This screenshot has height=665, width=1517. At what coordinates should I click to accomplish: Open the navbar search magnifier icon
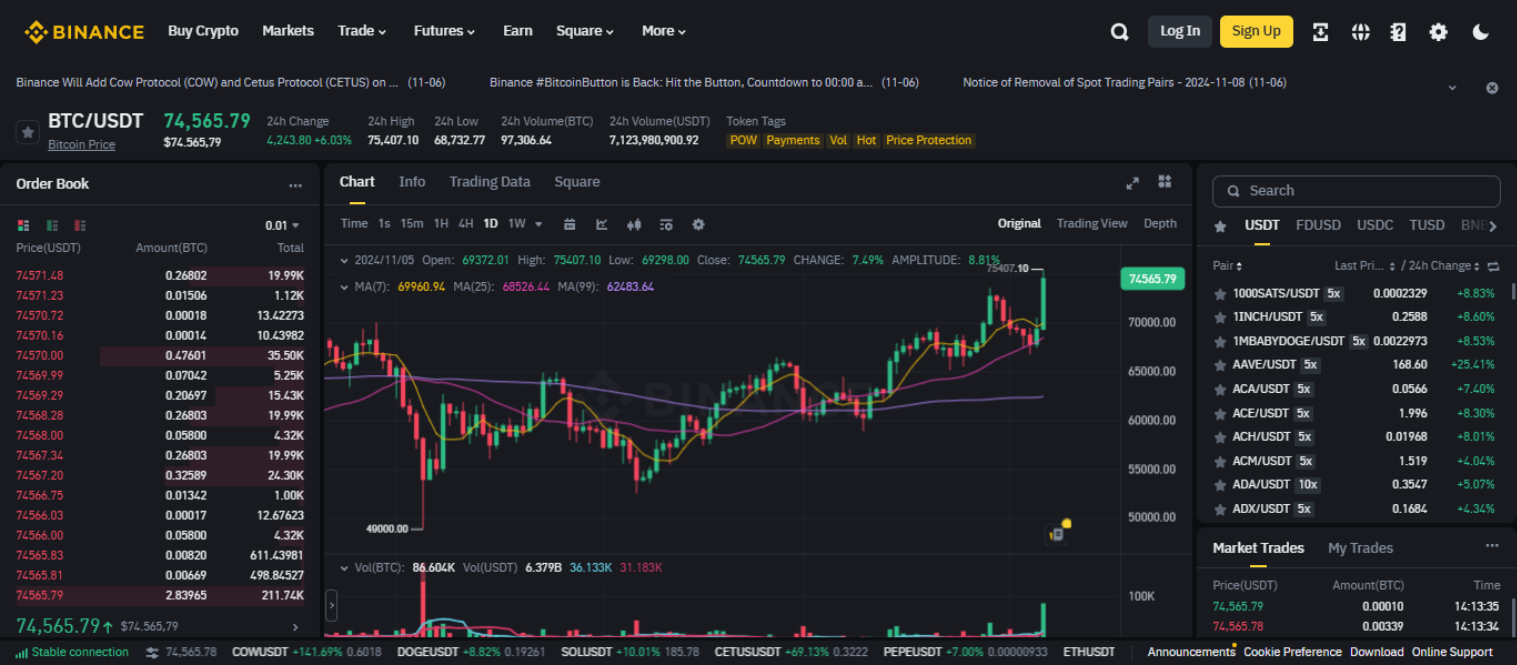pos(1119,31)
